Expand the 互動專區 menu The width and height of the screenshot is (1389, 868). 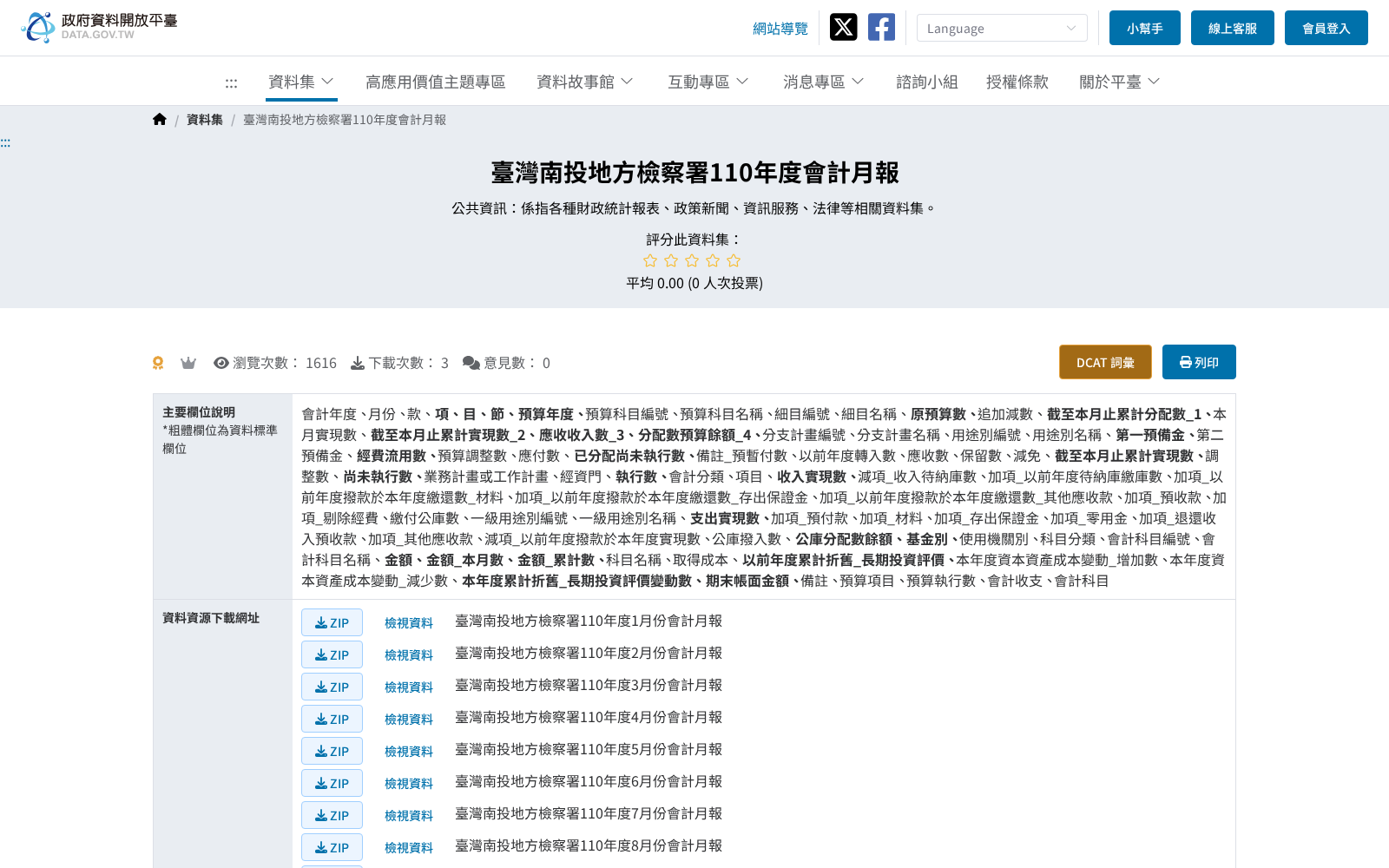tap(708, 82)
